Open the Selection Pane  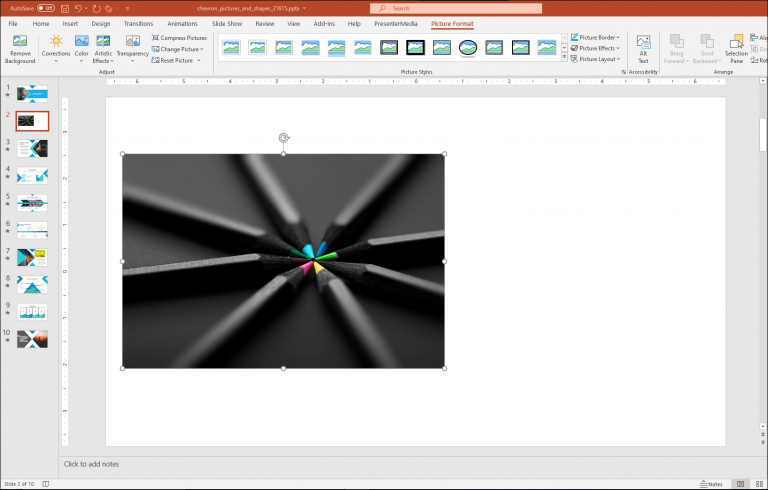736,49
